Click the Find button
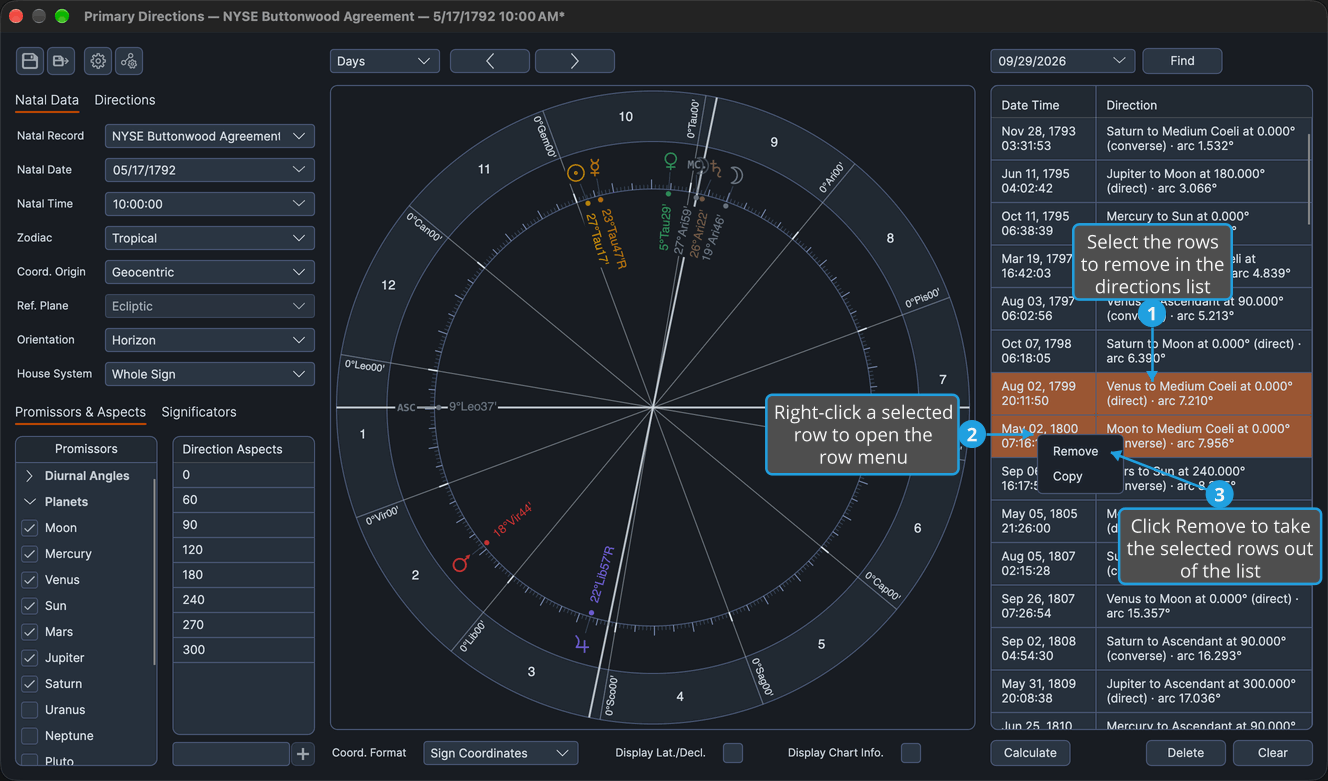The height and width of the screenshot is (781, 1328). 1182,61
